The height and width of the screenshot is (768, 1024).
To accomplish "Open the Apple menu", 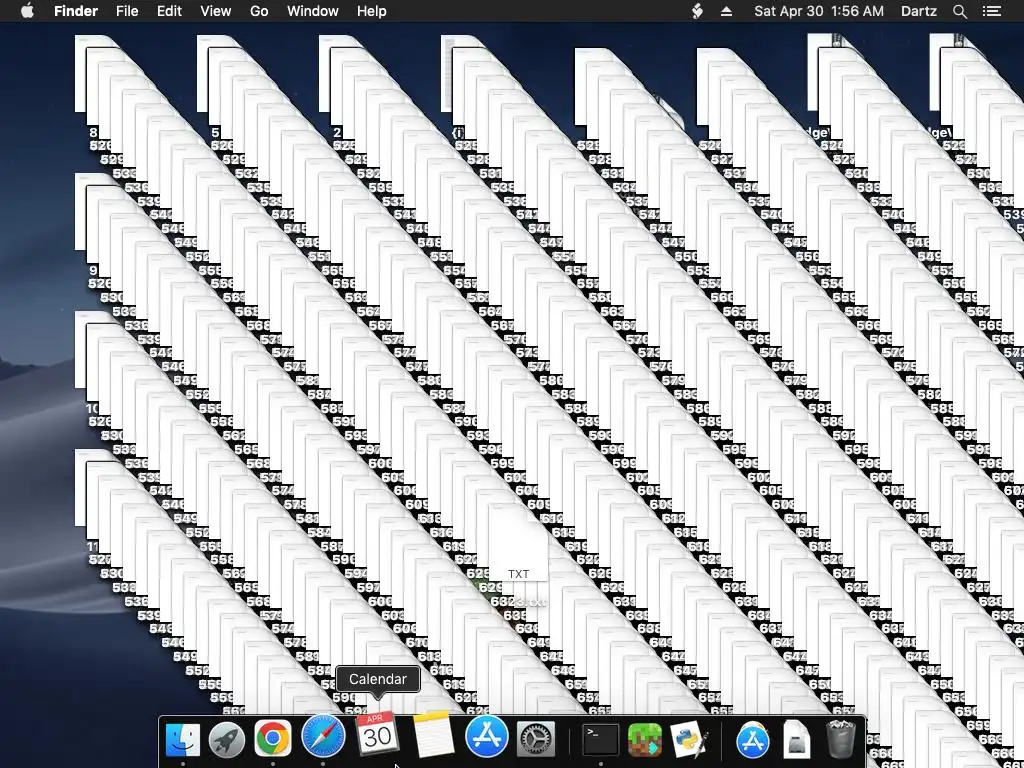I will pyautogui.click(x=27, y=11).
